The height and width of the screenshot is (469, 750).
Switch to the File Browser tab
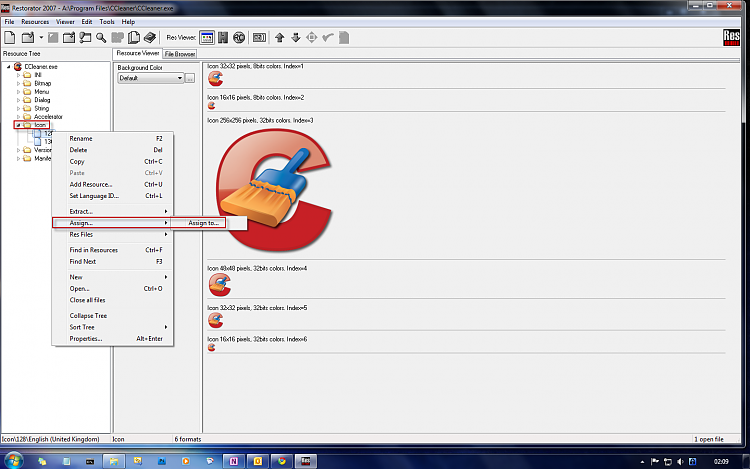click(180, 54)
